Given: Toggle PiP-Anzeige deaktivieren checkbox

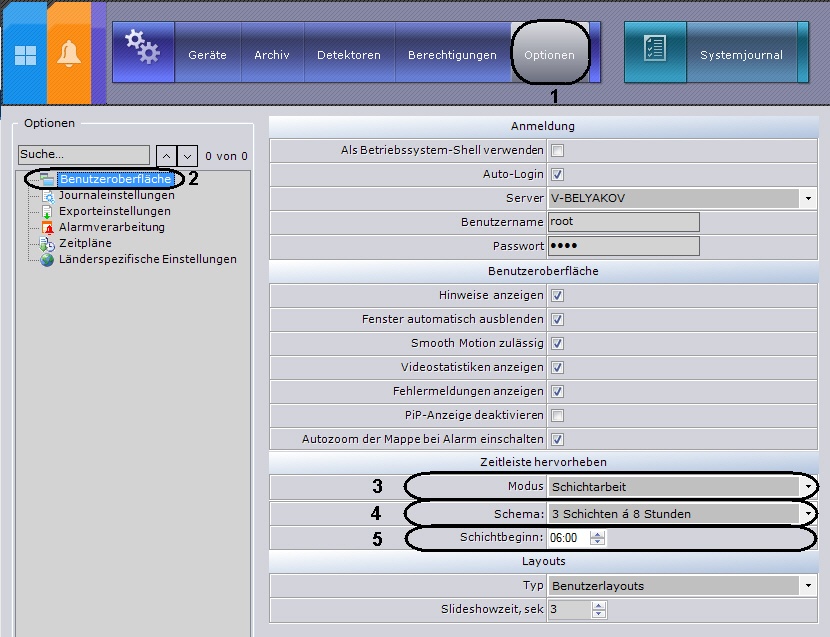Looking at the screenshot, I should (557, 415).
